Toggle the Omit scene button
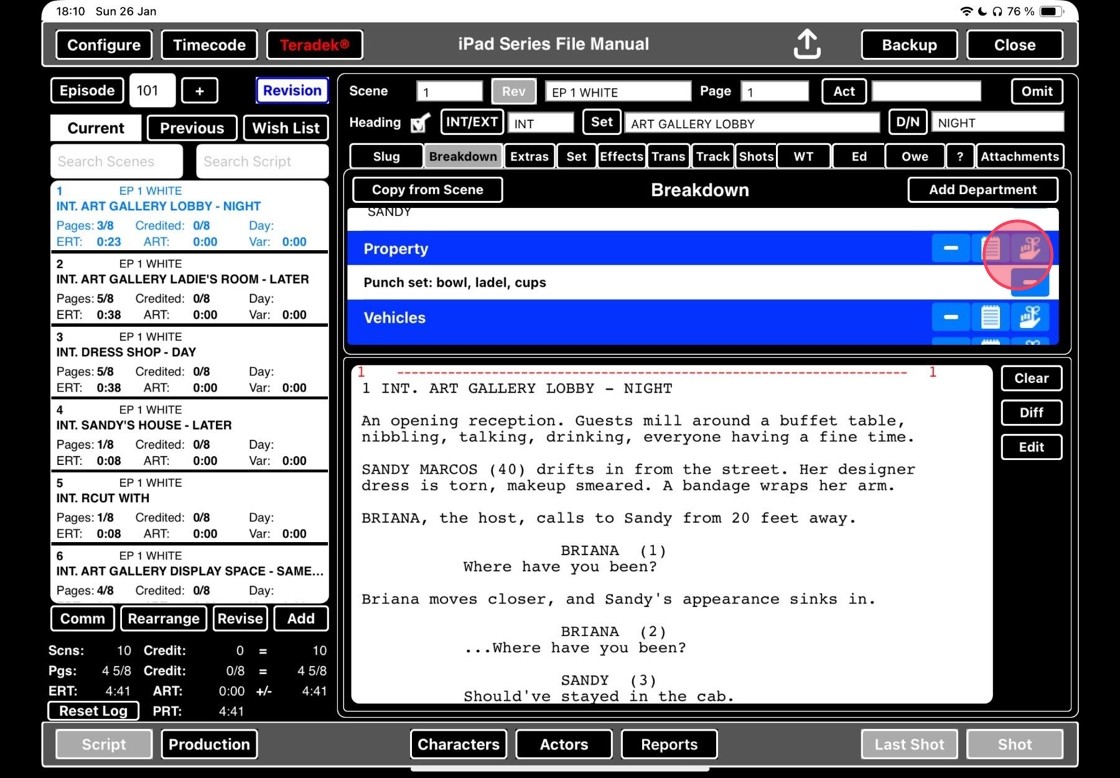The height and width of the screenshot is (778, 1120). pos(1036,91)
